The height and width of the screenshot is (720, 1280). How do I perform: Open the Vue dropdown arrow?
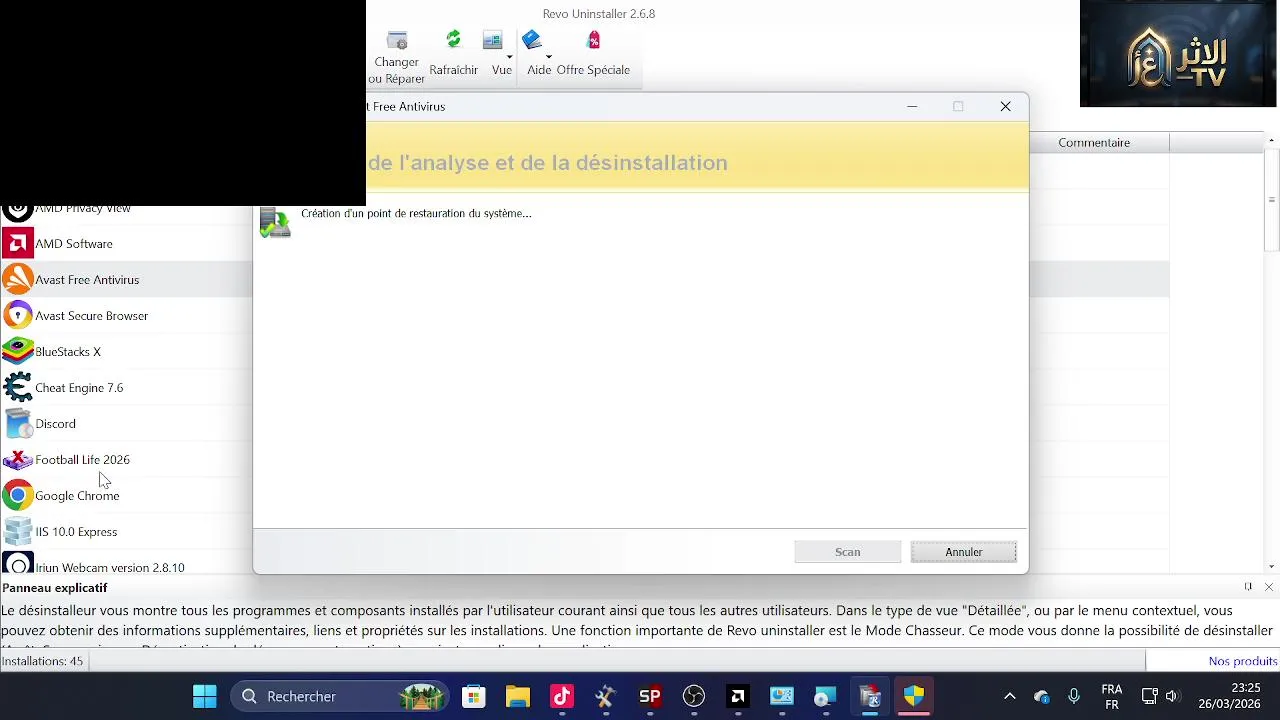(x=509, y=57)
